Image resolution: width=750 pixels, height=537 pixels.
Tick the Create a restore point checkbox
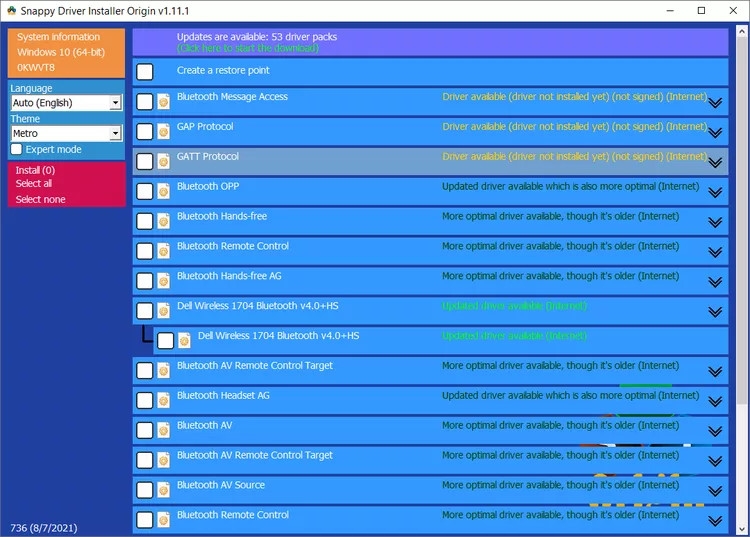pos(144,72)
